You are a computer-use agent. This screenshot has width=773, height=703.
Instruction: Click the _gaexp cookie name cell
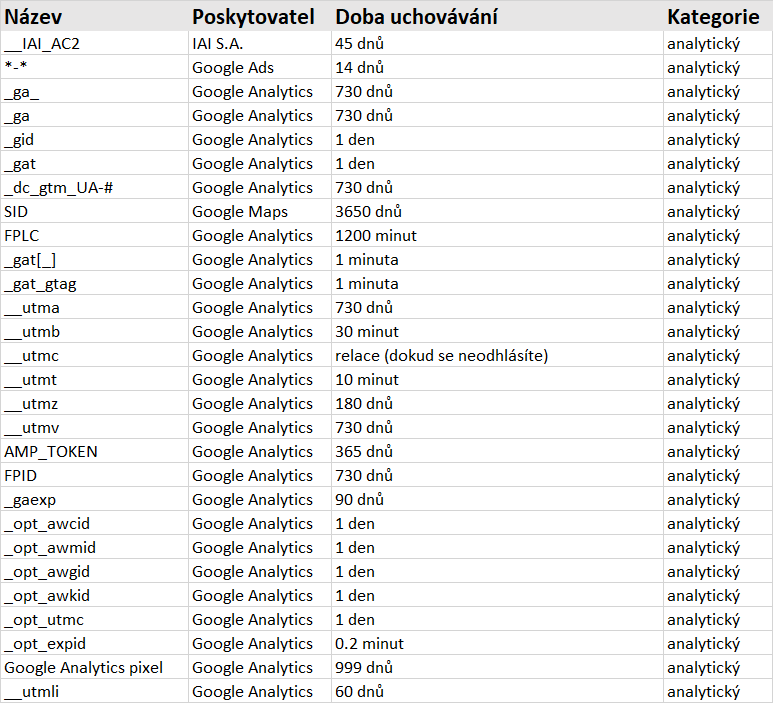33,499
